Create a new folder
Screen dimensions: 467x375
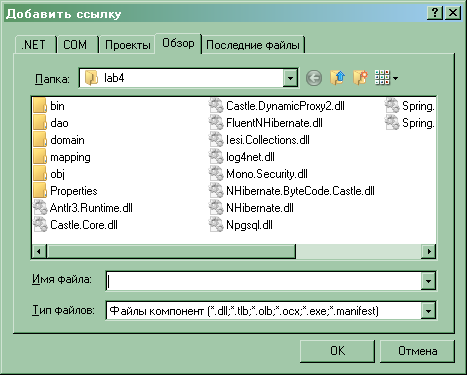click(360, 78)
